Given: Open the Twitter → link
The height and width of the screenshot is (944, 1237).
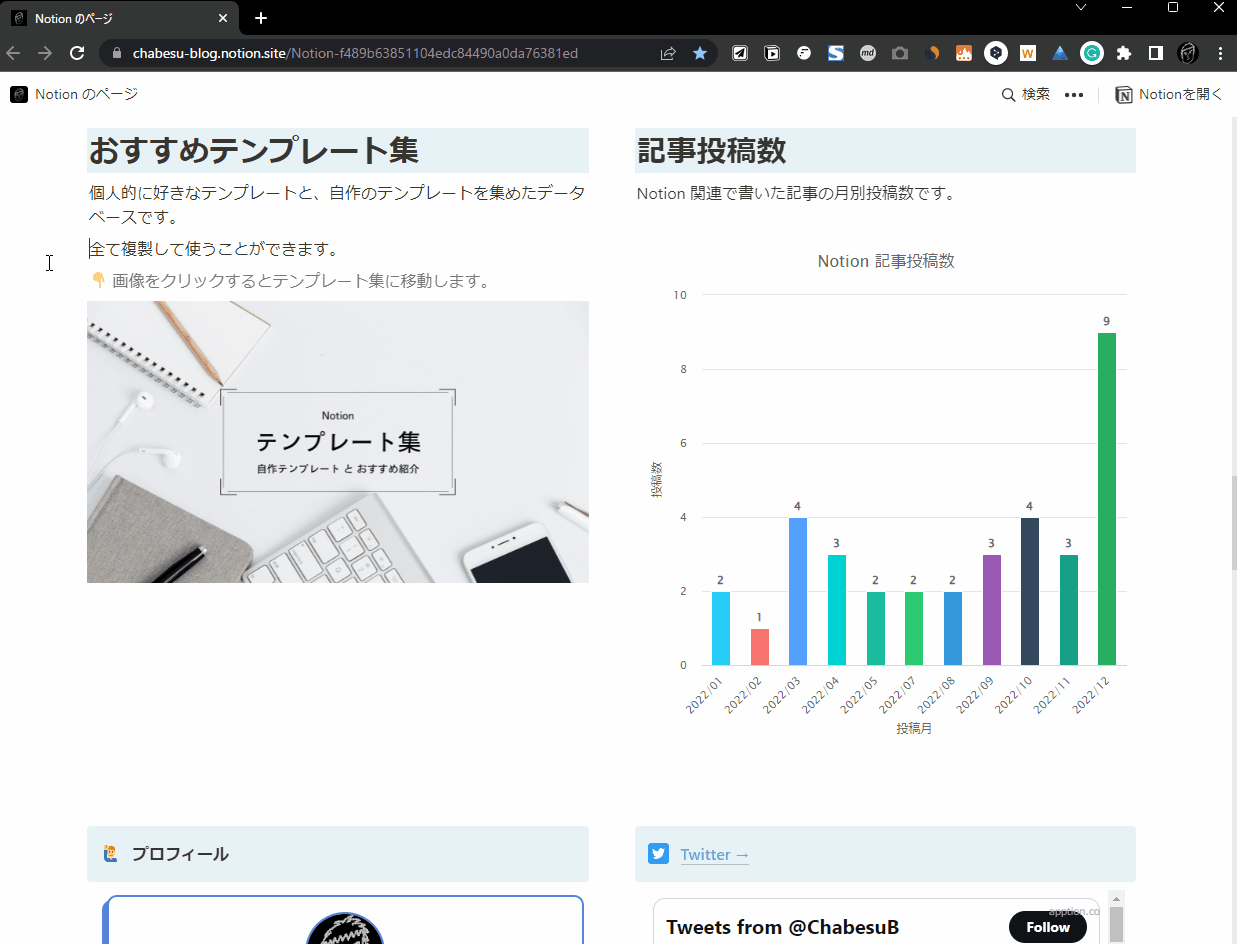Looking at the screenshot, I should tap(714, 854).
